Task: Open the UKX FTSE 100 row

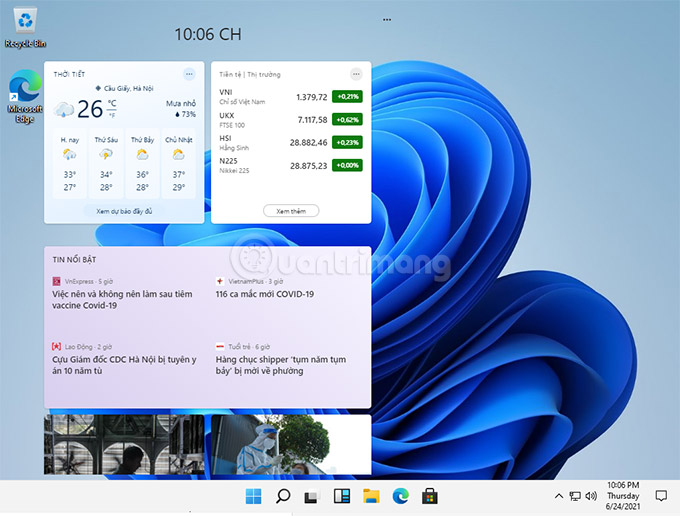Action: 291,120
